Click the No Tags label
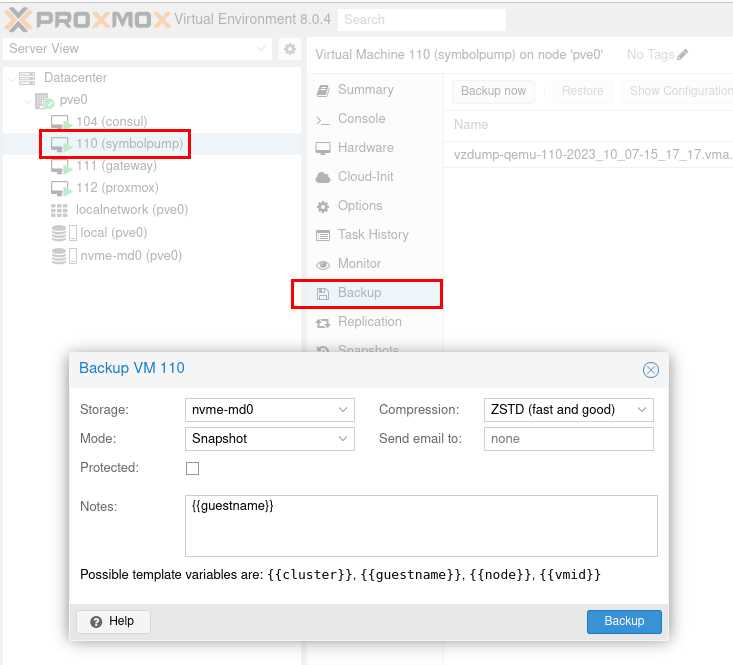 tap(650, 55)
